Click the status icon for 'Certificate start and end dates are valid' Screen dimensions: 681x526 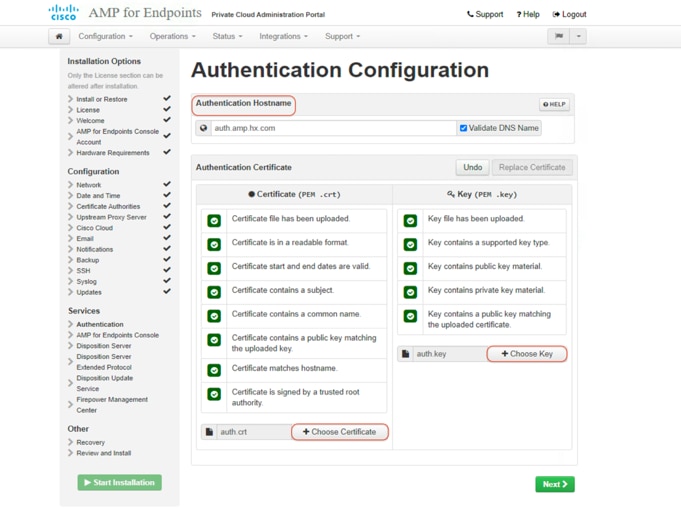214,268
